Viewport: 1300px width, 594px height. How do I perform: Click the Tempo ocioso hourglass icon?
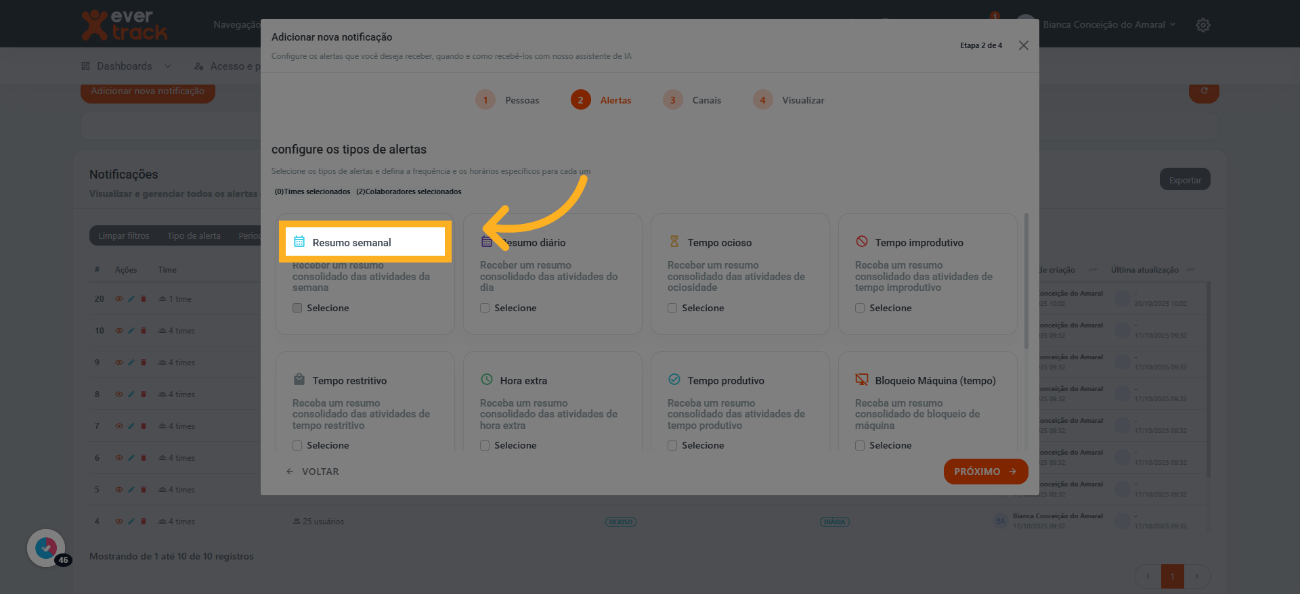(674, 242)
